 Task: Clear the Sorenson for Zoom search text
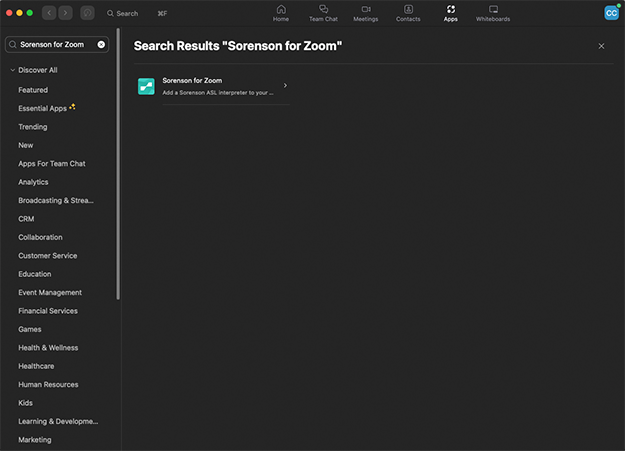pos(101,44)
